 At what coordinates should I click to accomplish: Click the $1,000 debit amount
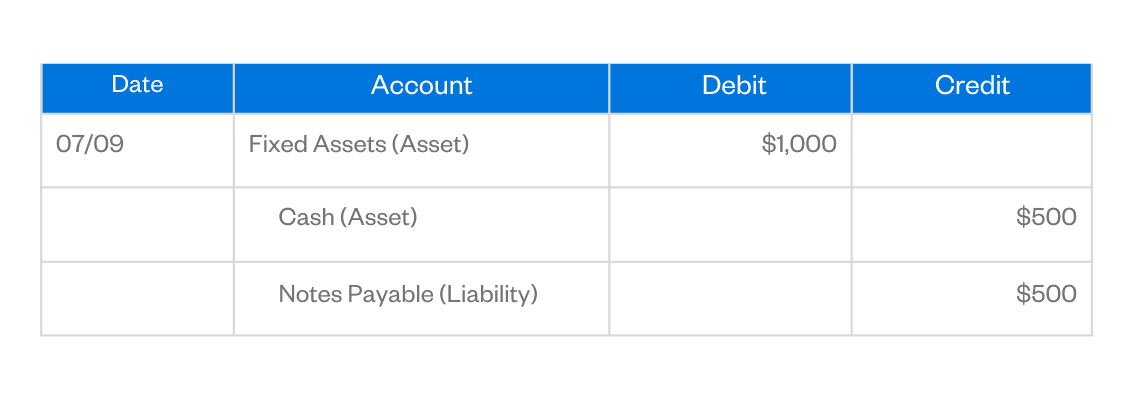(798, 144)
